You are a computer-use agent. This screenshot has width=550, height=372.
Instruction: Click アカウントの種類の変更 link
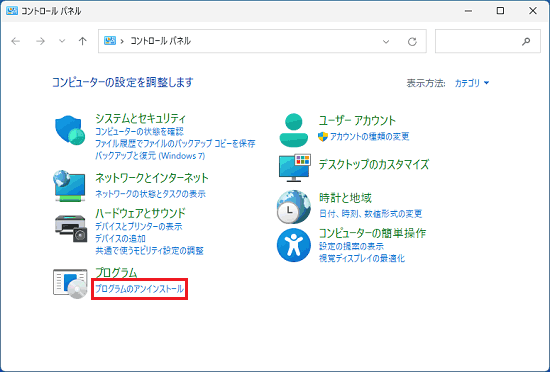(x=369, y=136)
